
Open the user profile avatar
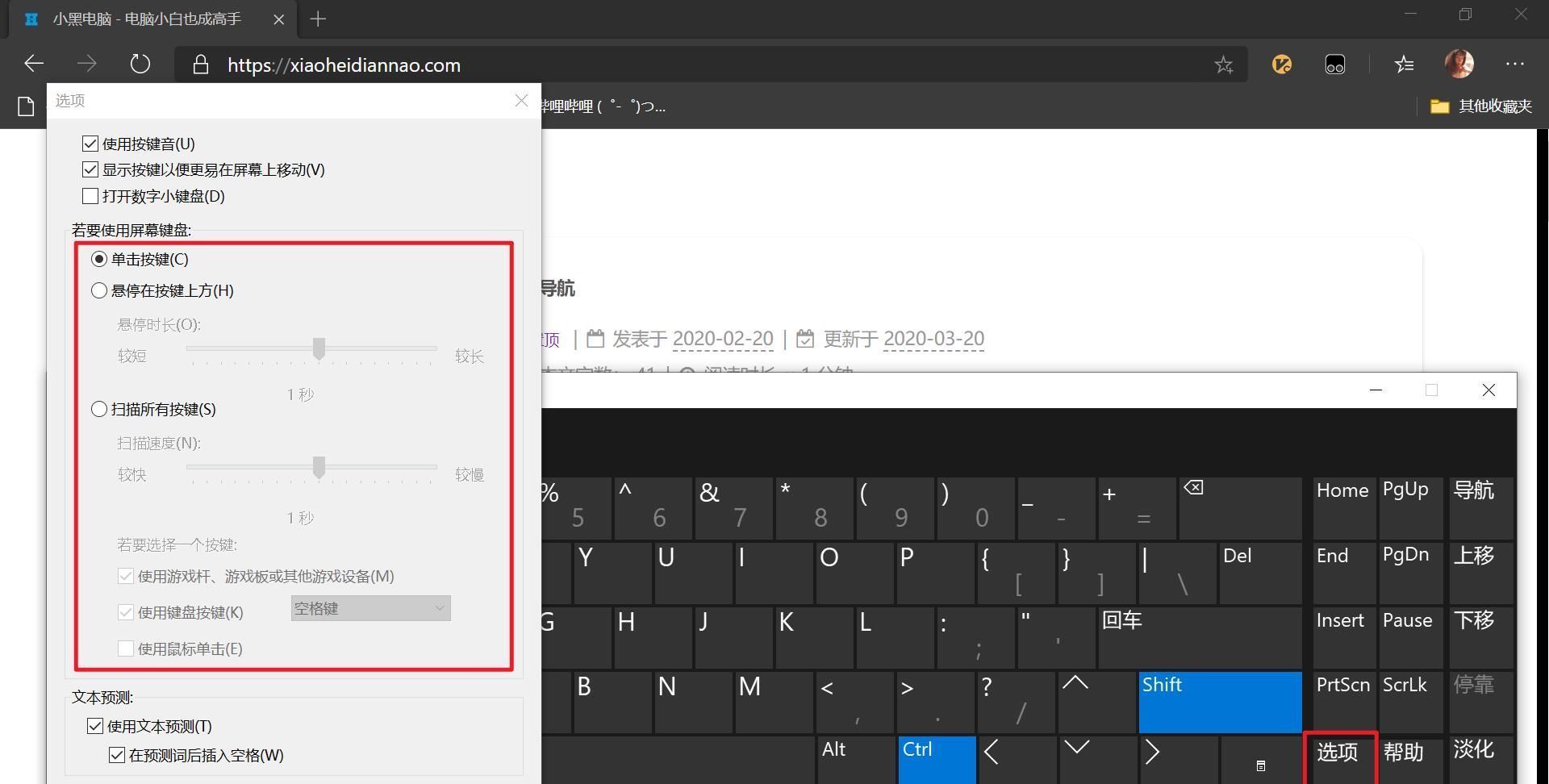click(1459, 64)
